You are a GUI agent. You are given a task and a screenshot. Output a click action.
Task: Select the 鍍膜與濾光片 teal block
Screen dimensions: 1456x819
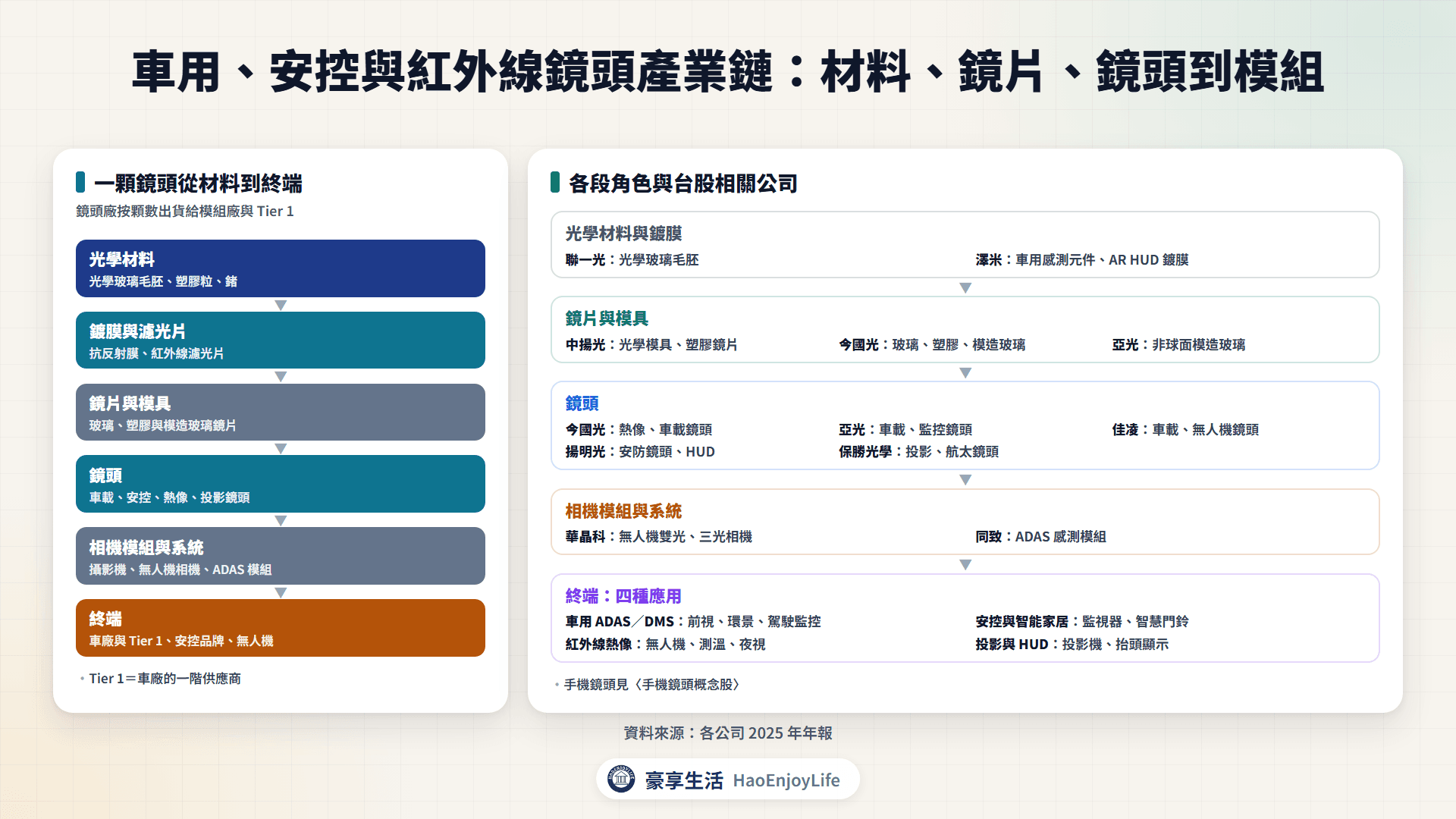click(x=281, y=340)
